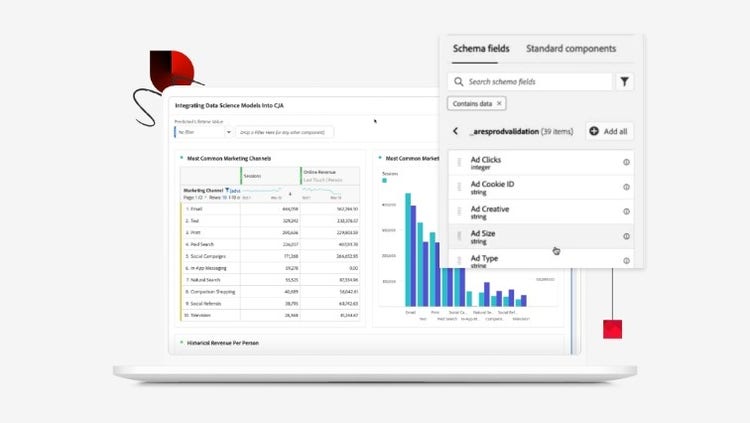Grab the drag handle of Ad Clicks
Viewport: 750px width, 423px height.
(x=459, y=162)
